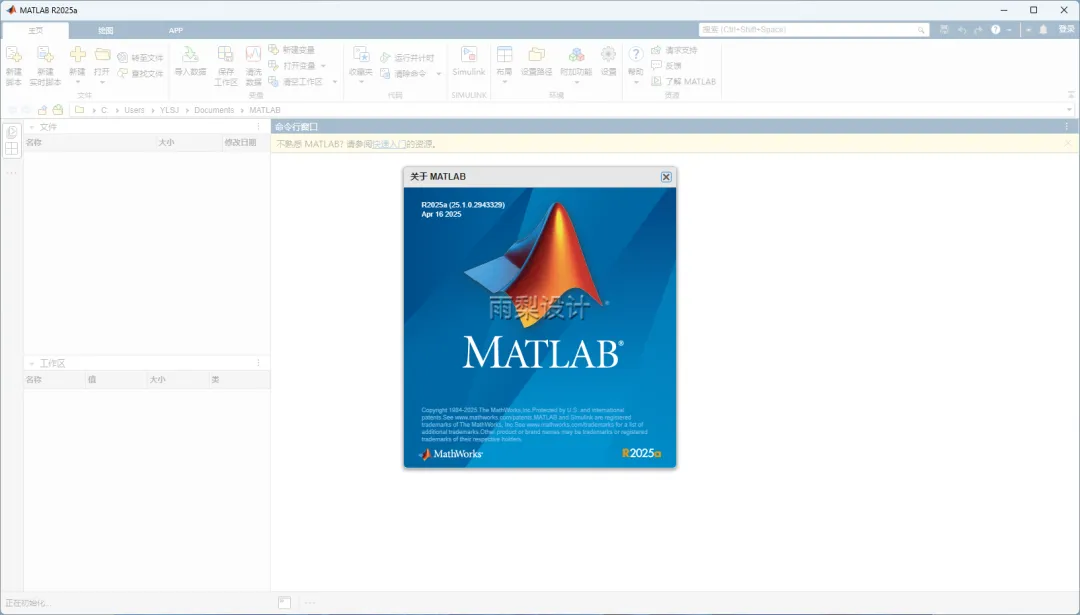1080x615 pixels.
Task: Expand the 清除命令 dropdown arrow
Action: click(x=438, y=74)
